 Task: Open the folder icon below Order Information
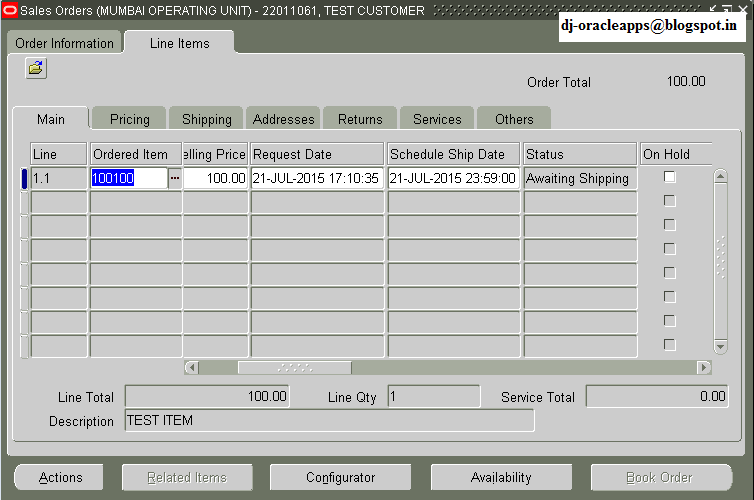[x=36, y=68]
